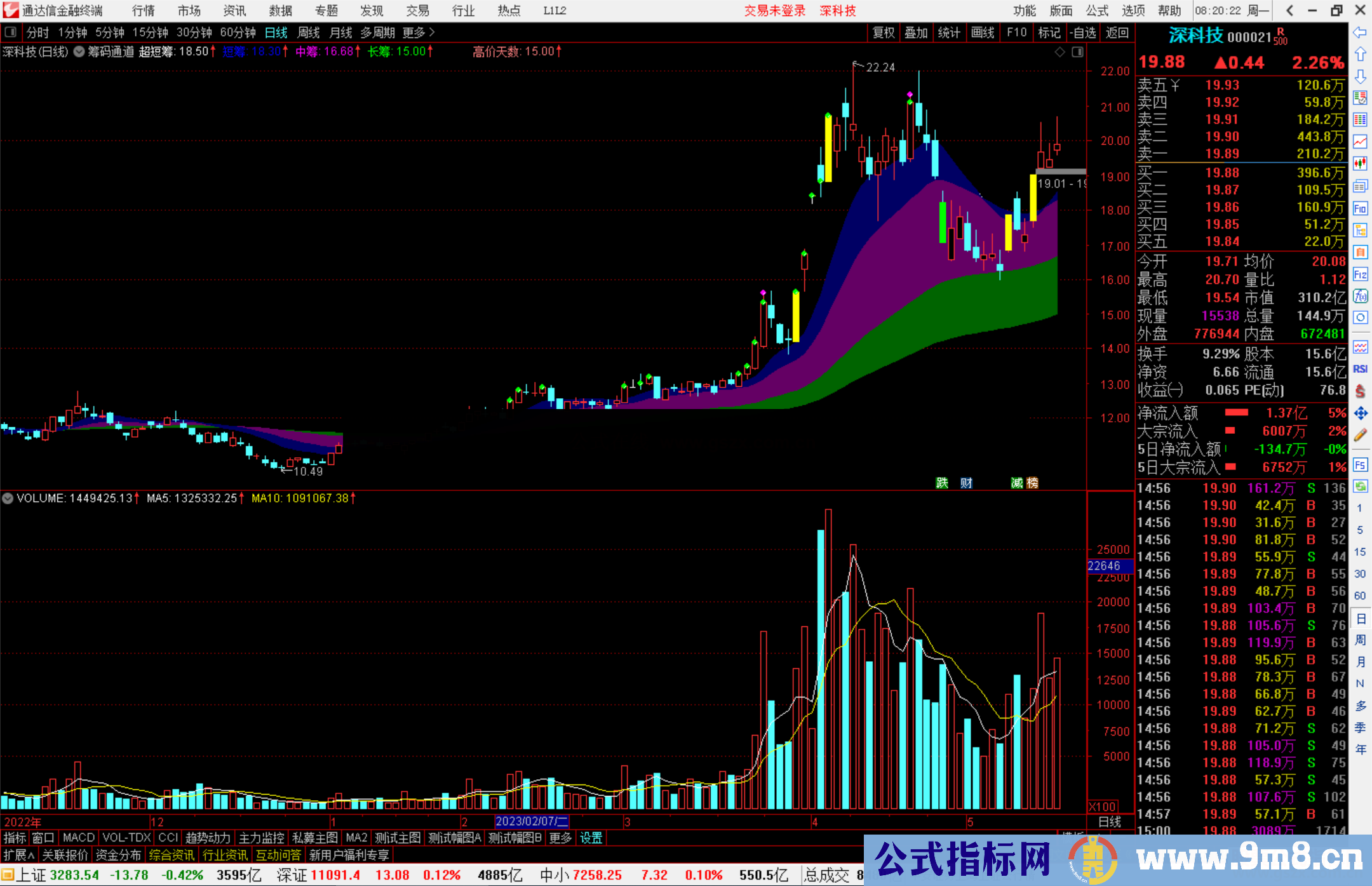Toggle the panel icon at chart top-right
Image resolution: width=1372 pixels, height=886 pixels.
1077,52
